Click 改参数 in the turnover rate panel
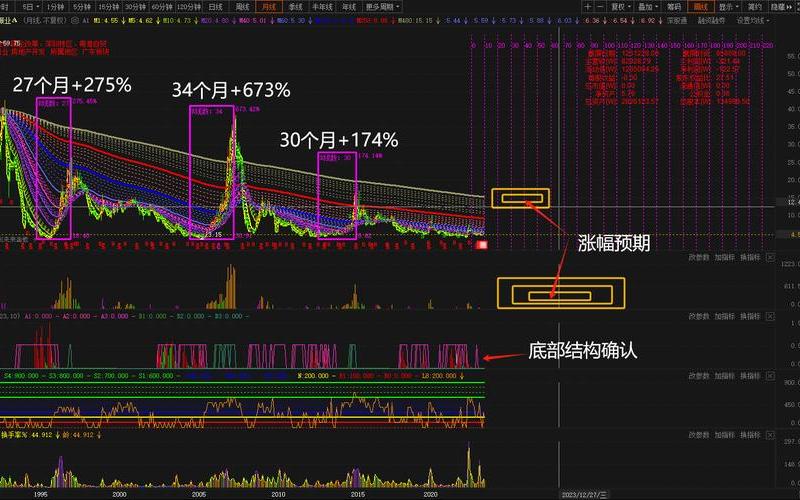Screen dimensions: 800x500 [x=698, y=435]
